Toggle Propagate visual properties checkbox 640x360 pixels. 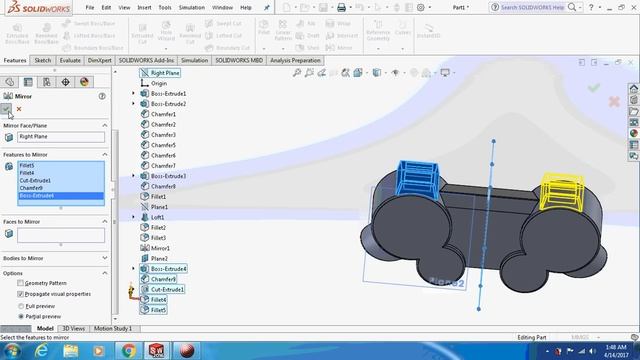click(x=20, y=294)
